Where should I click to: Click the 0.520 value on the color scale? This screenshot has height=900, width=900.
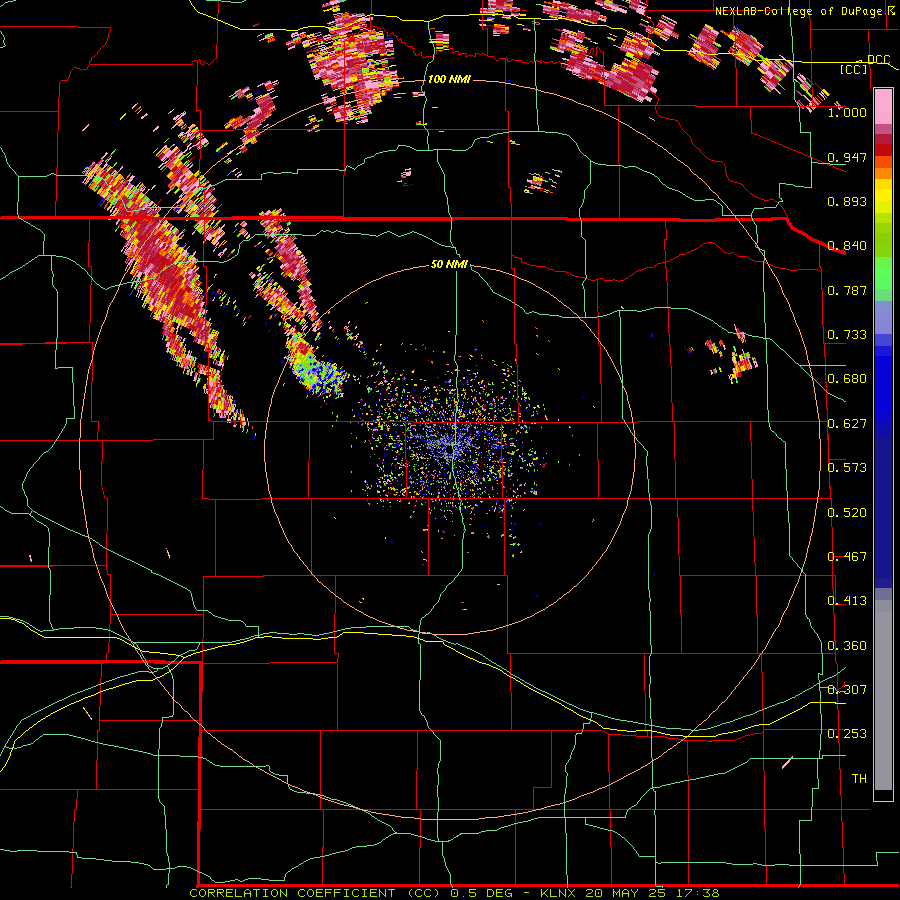[847, 513]
